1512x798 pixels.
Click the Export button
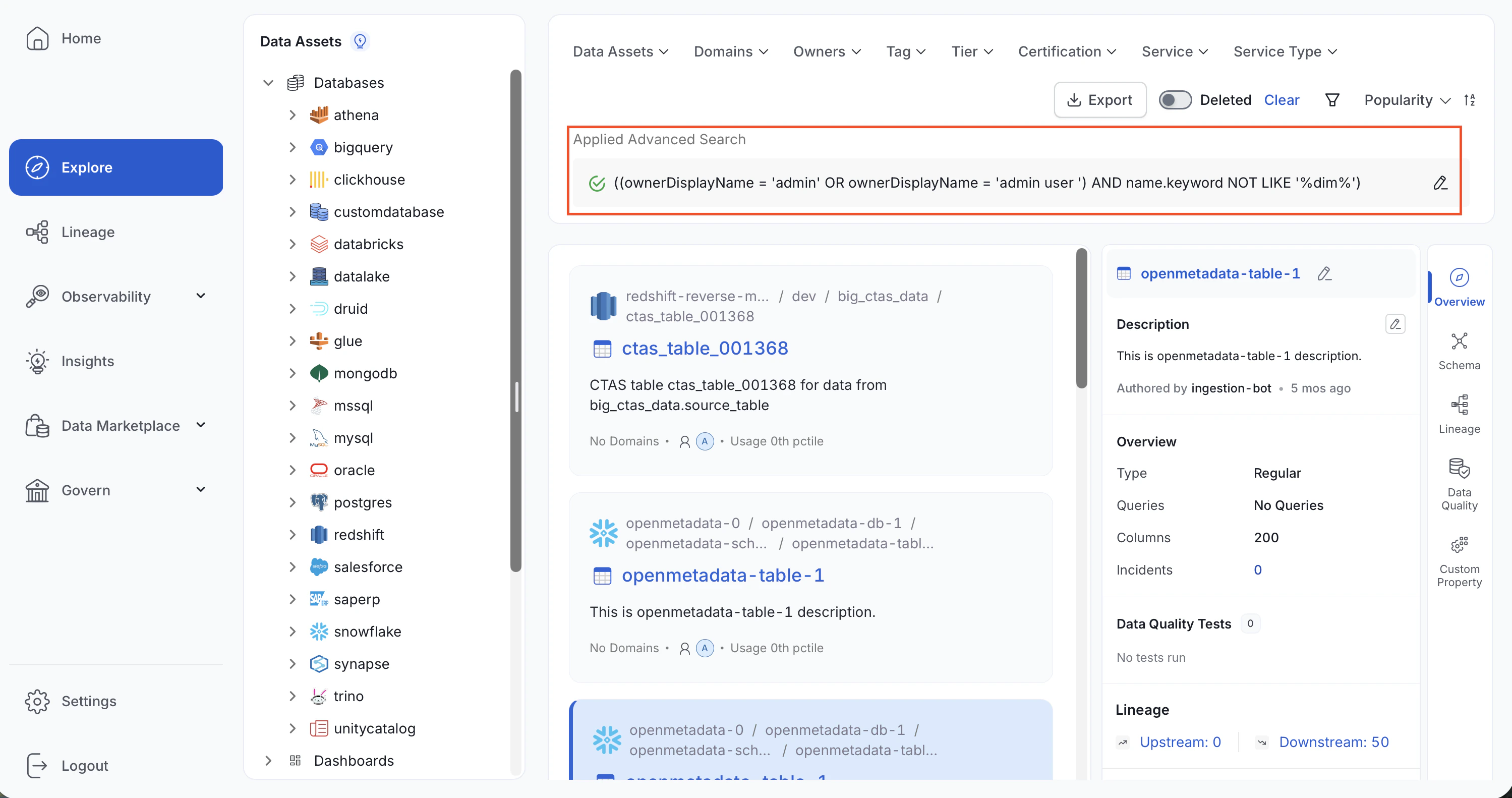(1099, 100)
